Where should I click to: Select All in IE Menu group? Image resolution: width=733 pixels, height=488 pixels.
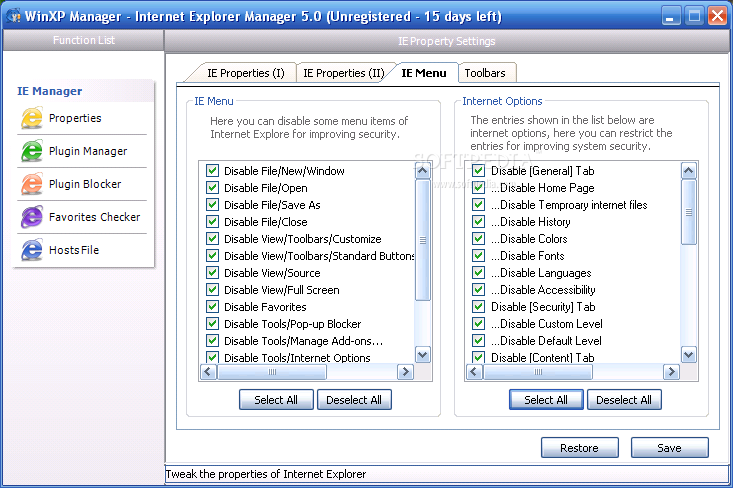[276, 400]
